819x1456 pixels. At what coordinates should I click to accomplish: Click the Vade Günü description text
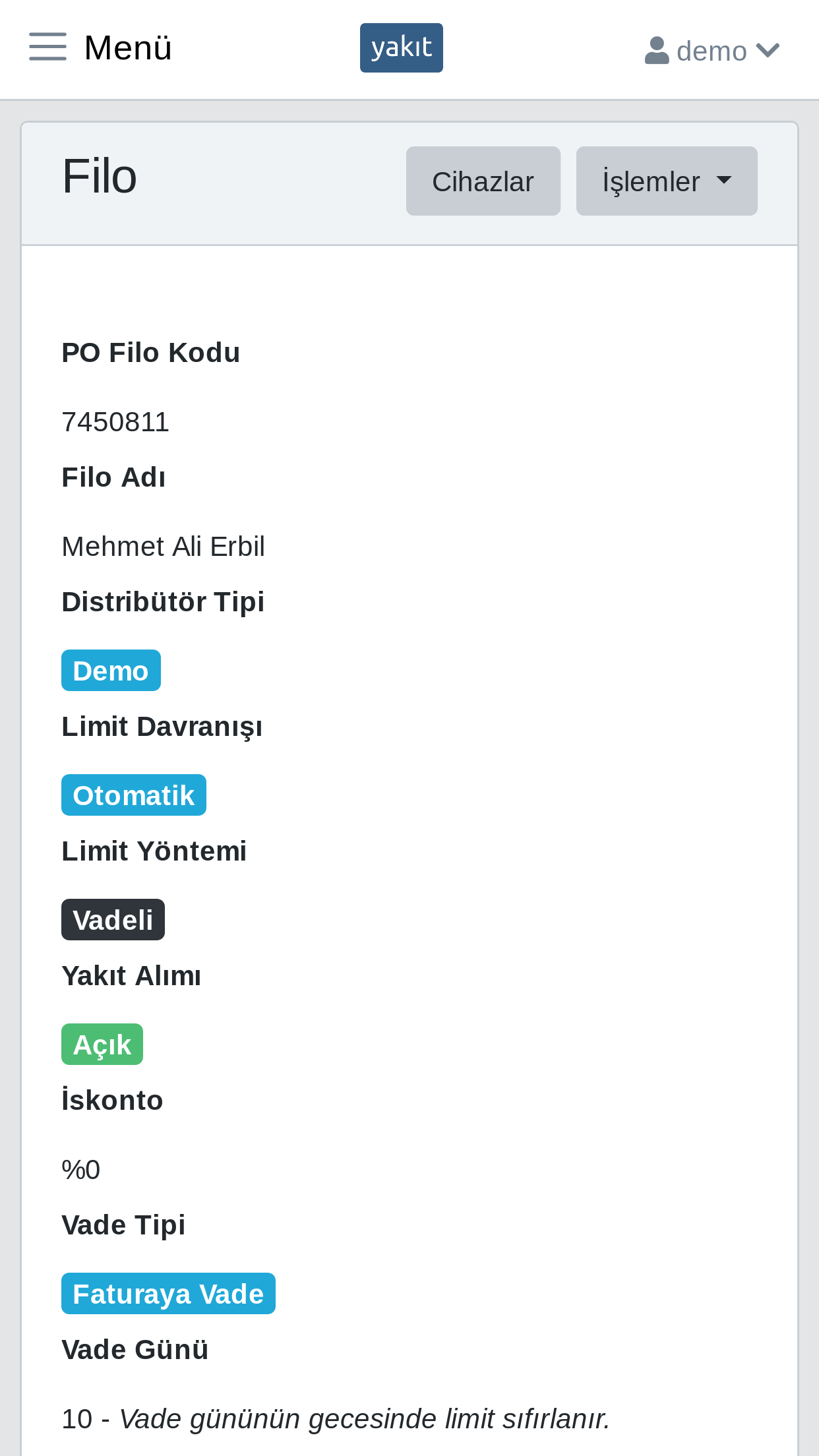(x=365, y=1419)
